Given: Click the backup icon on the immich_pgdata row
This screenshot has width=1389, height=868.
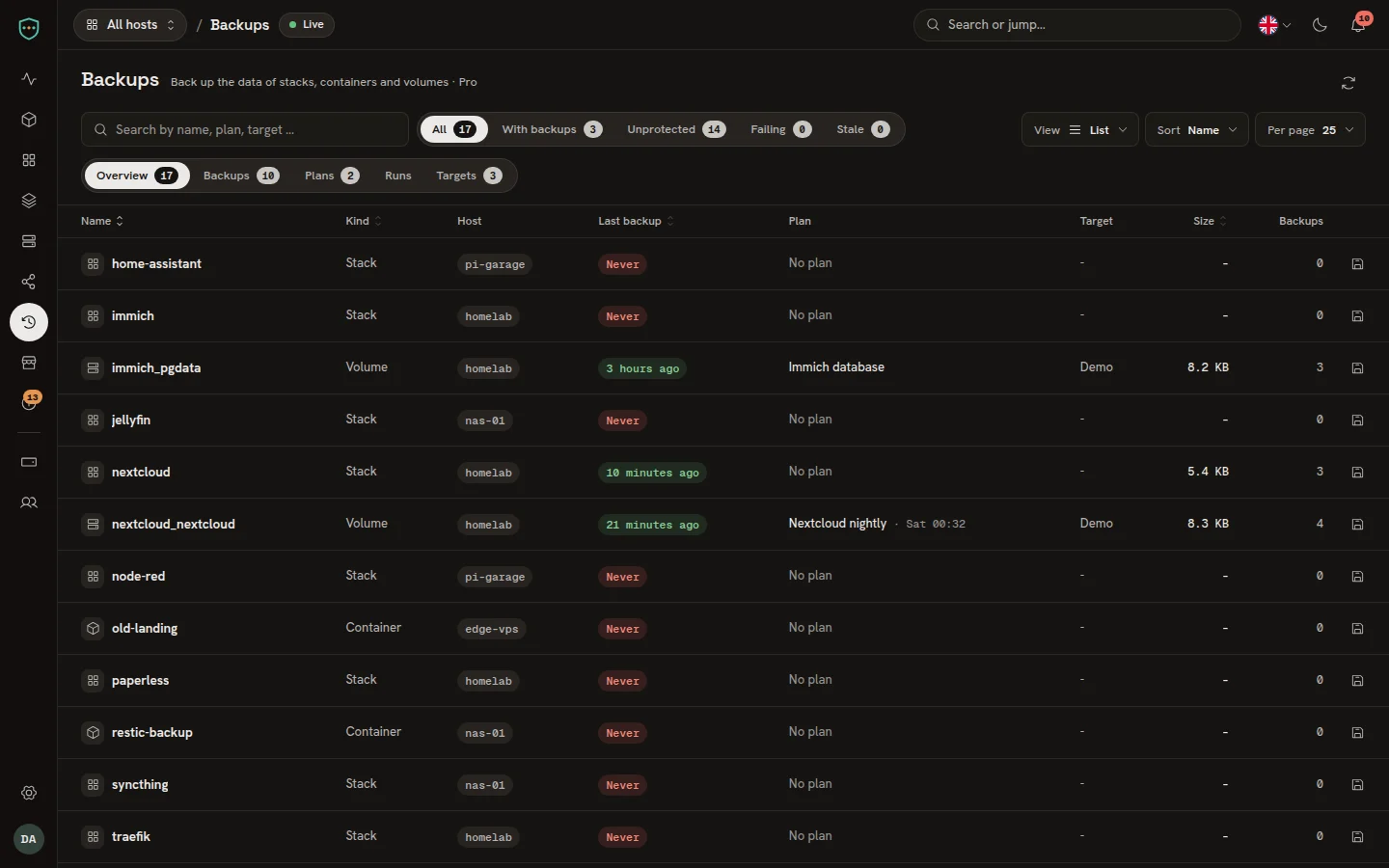Looking at the screenshot, I should tap(1357, 368).
